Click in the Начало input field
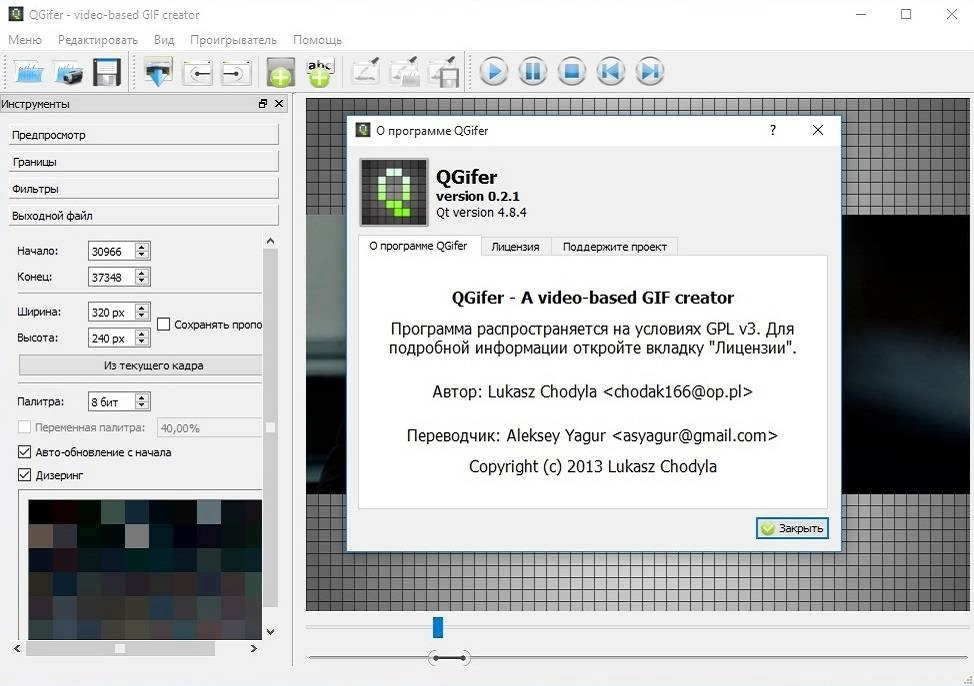Image resolution: width=974 pixels, height=686 pixels. coord(112,251)
